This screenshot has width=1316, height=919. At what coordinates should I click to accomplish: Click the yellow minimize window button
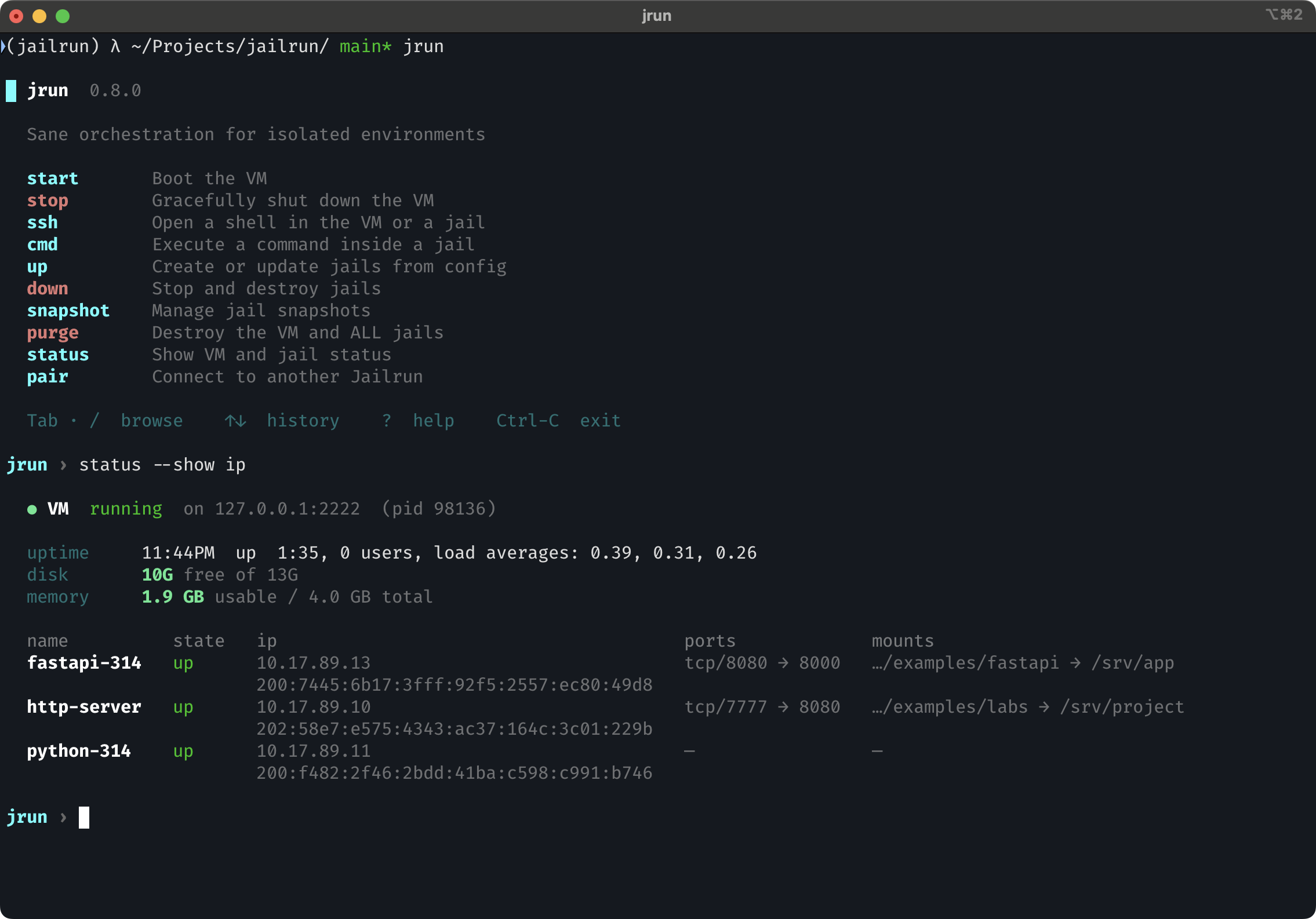coord(39,16)
